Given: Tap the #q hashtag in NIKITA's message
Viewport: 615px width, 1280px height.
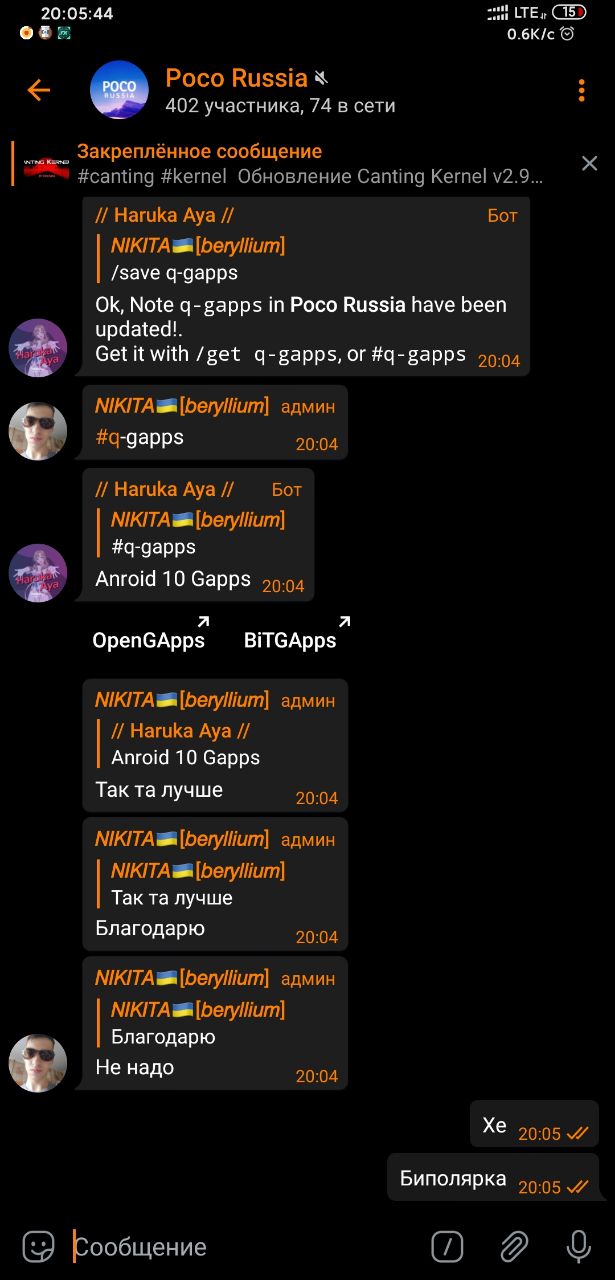Looking at the screenshot, I should coord(107,437).
